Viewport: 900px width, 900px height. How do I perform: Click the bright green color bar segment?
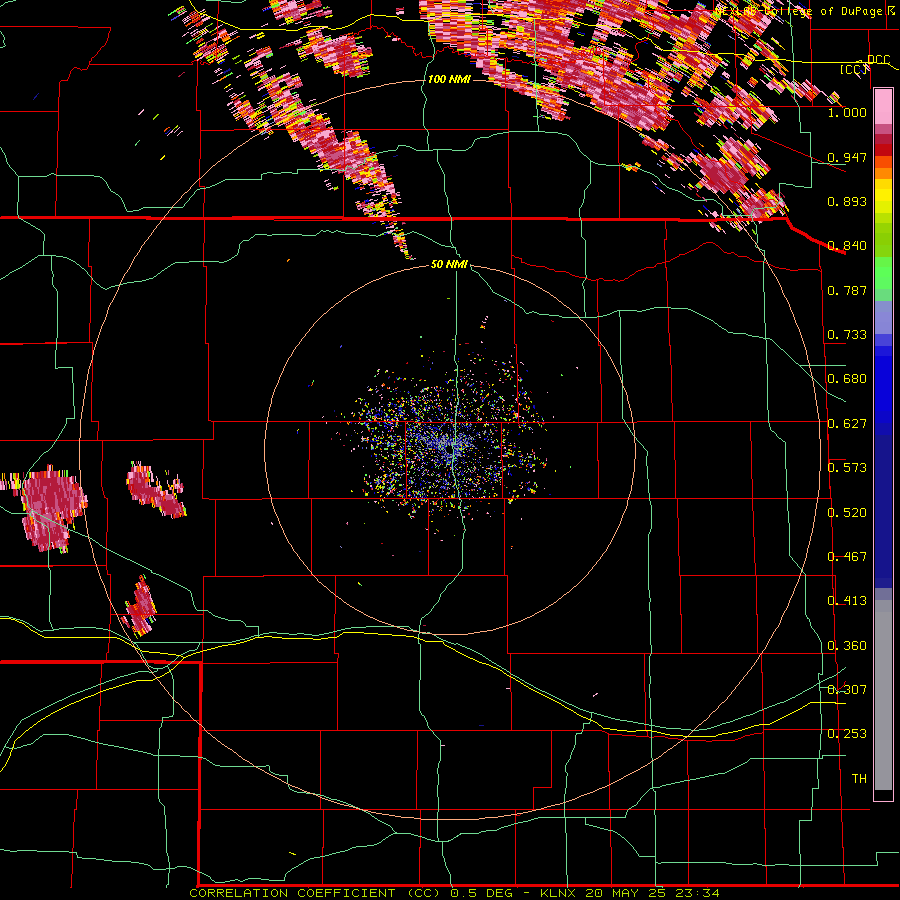[883, 273]
